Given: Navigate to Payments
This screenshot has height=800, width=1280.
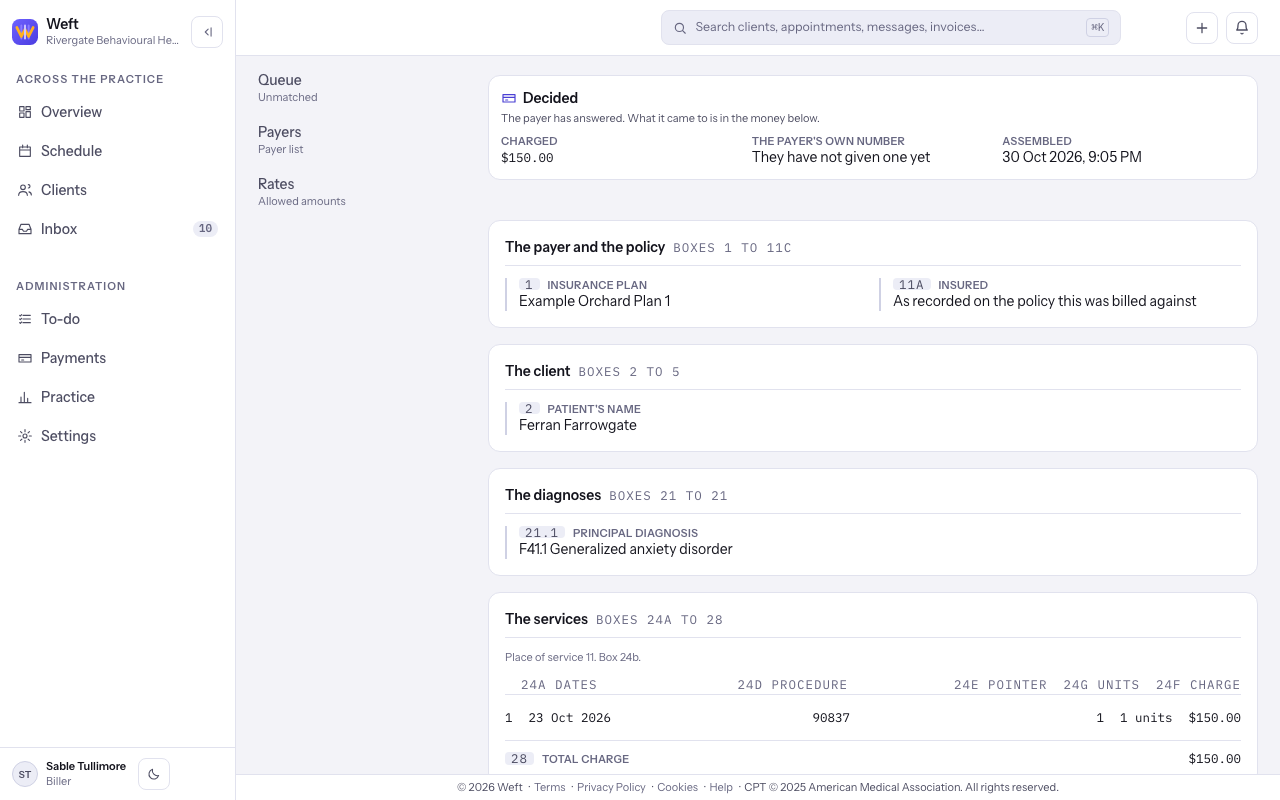Looking at the screenshot, I should click(118, 358).
